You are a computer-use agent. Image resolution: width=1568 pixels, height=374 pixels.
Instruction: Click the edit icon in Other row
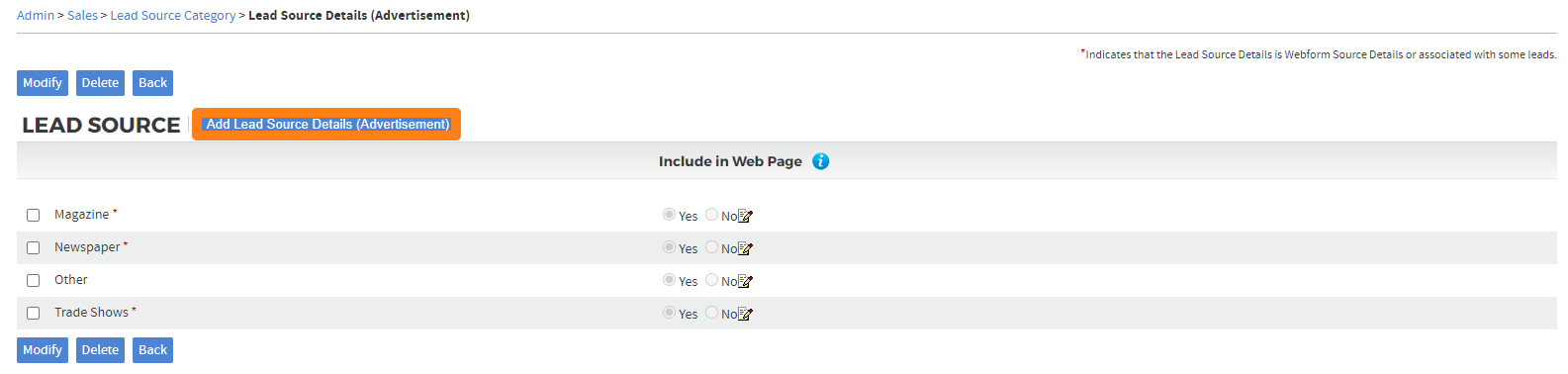point(745,282)
